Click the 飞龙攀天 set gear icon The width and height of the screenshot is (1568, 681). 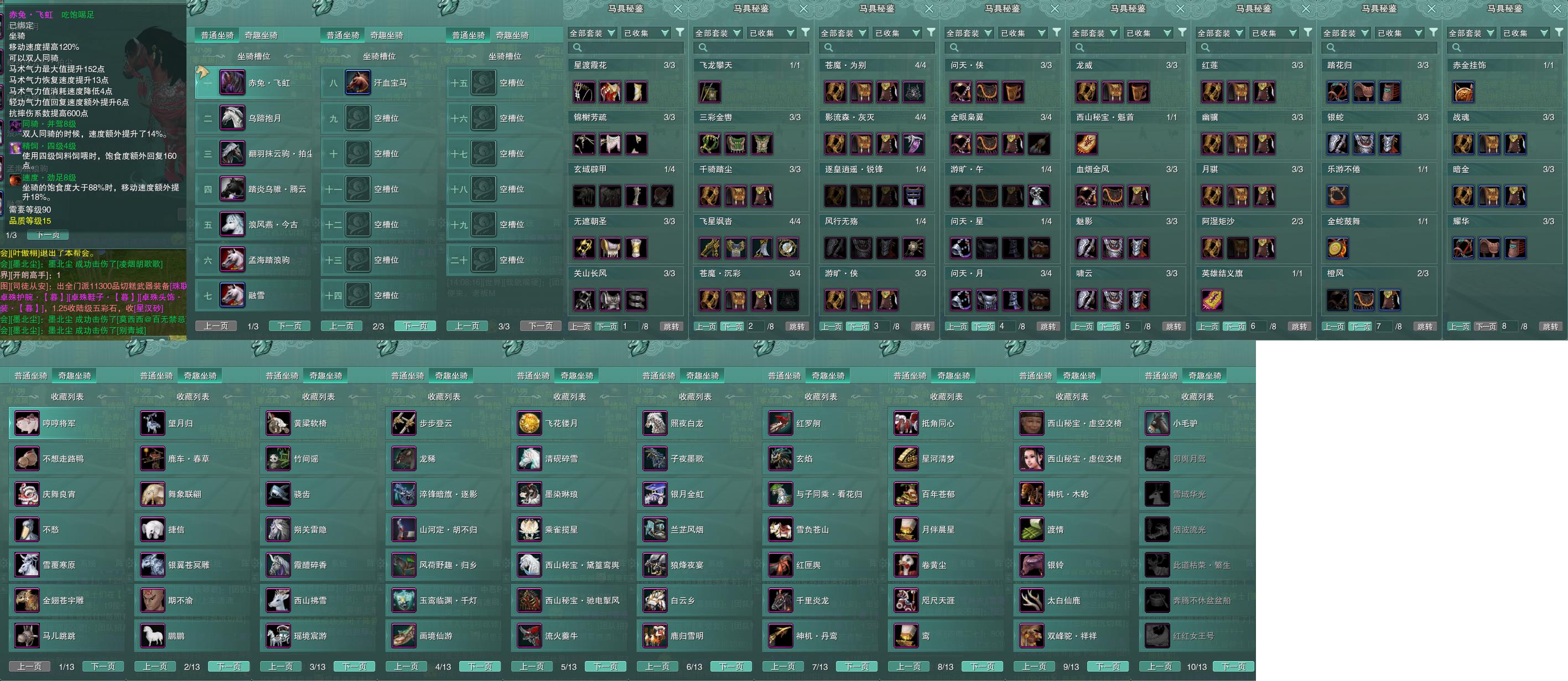coord(710,92)
